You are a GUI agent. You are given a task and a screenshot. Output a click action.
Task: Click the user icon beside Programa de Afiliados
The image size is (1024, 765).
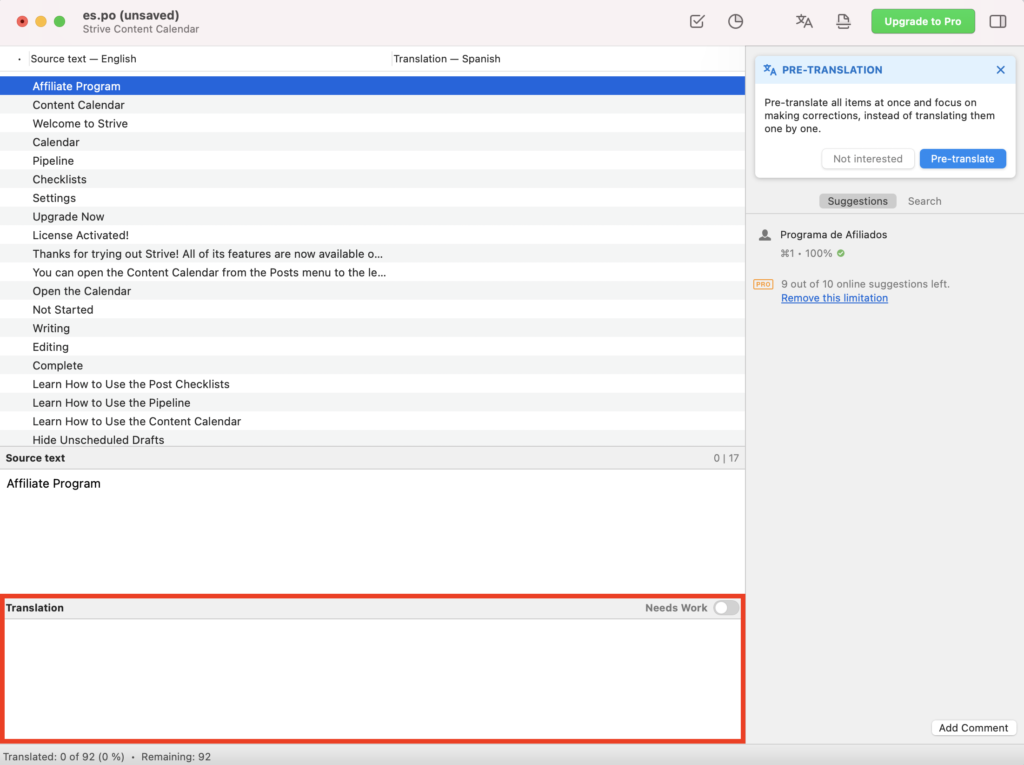[x=765, y=235]
